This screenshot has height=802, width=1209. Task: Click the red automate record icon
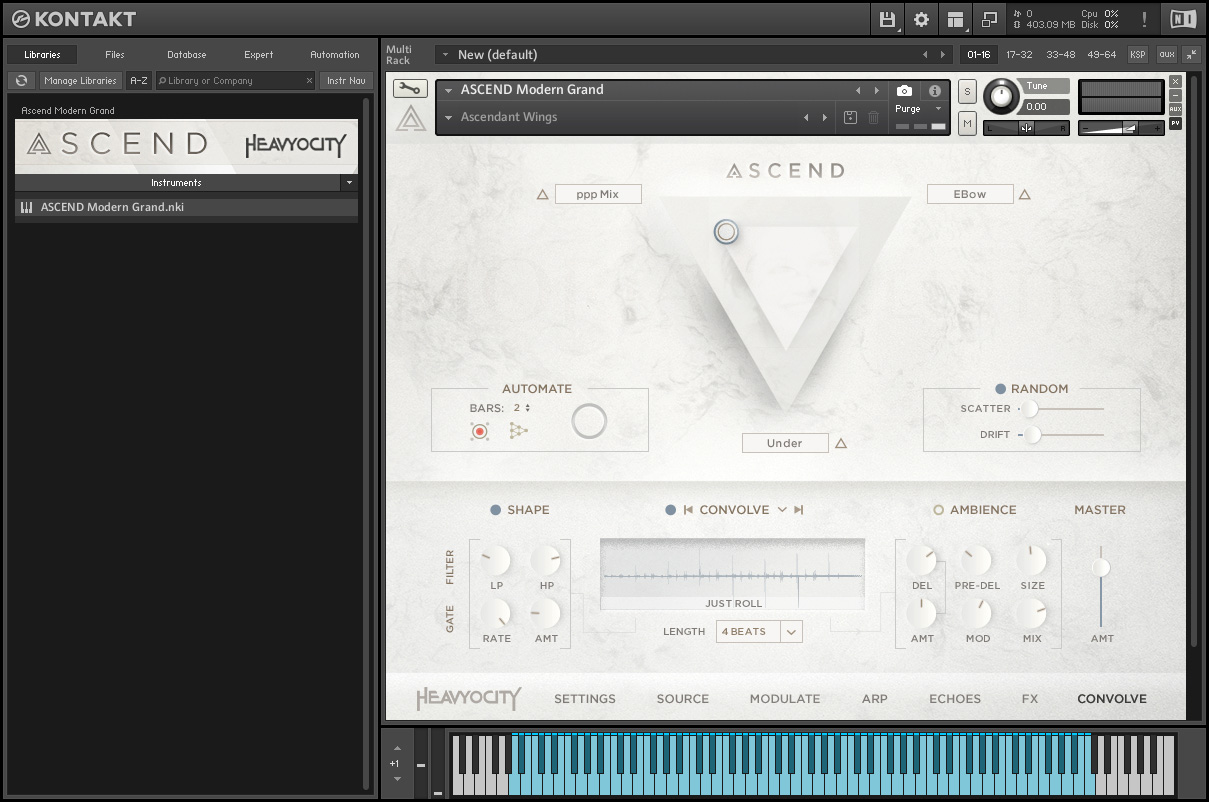pos(480,431)
